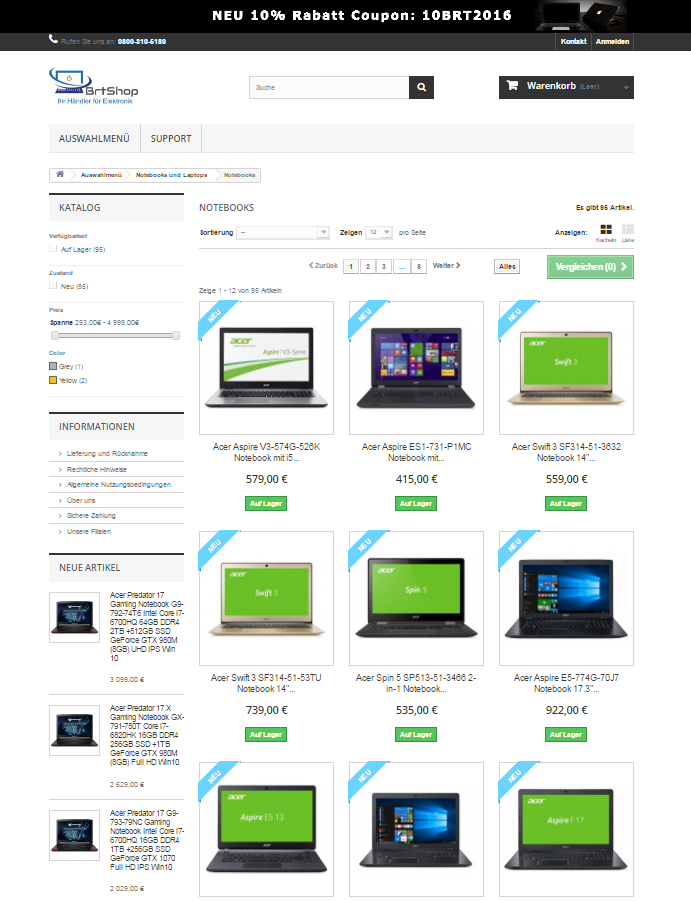Open Predator 17 X GX-791 sidebar thumbnail
This screenshot has width=691, height=901.
74,730
